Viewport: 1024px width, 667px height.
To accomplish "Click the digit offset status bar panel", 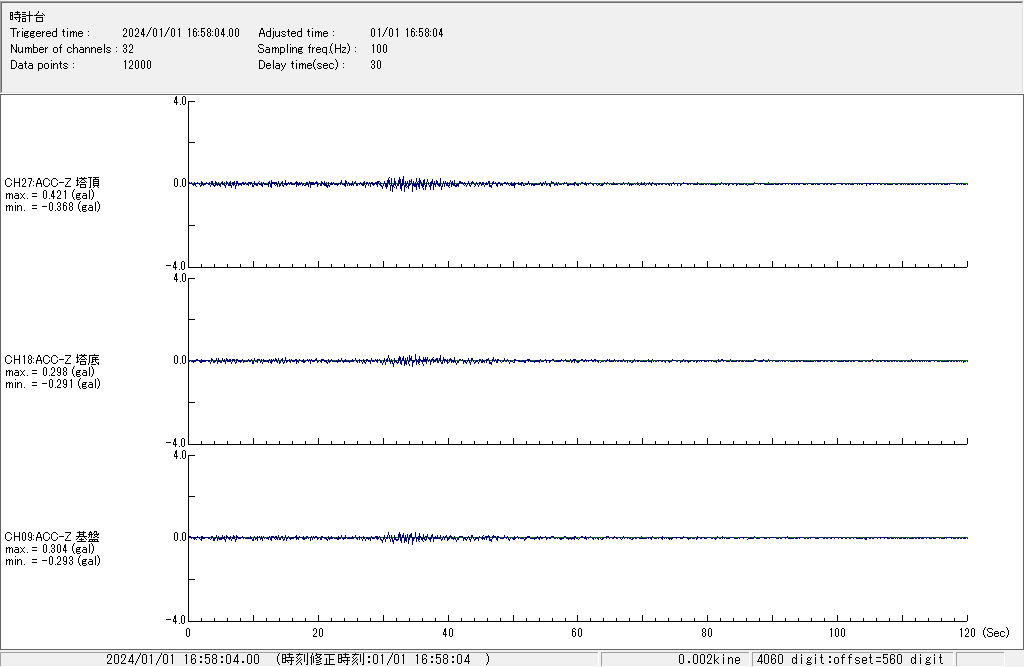I will pyautogui.click(x=850, y=659).
